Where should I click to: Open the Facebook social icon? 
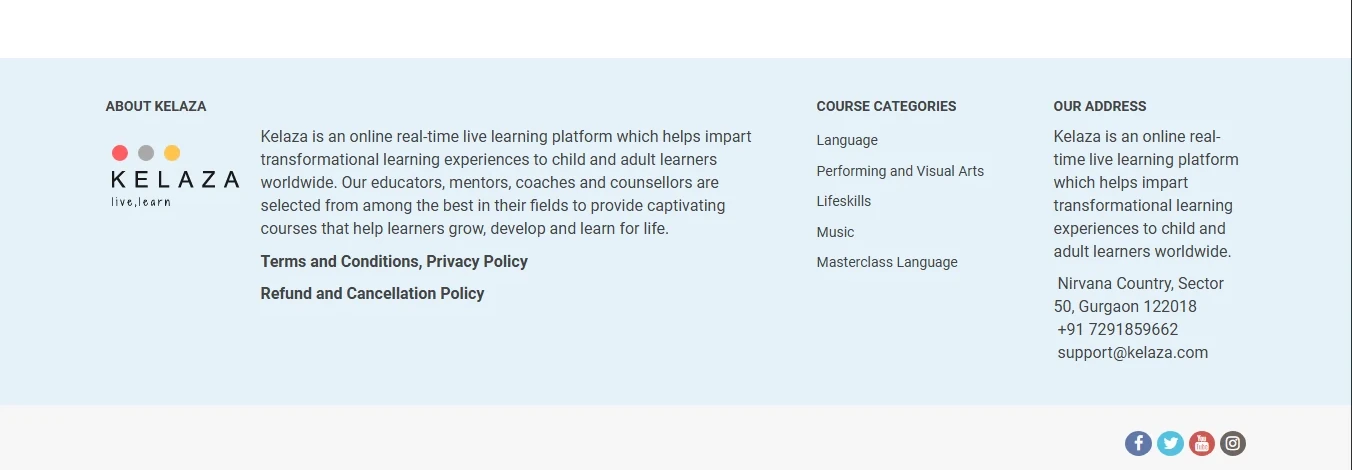(1138, 443)
